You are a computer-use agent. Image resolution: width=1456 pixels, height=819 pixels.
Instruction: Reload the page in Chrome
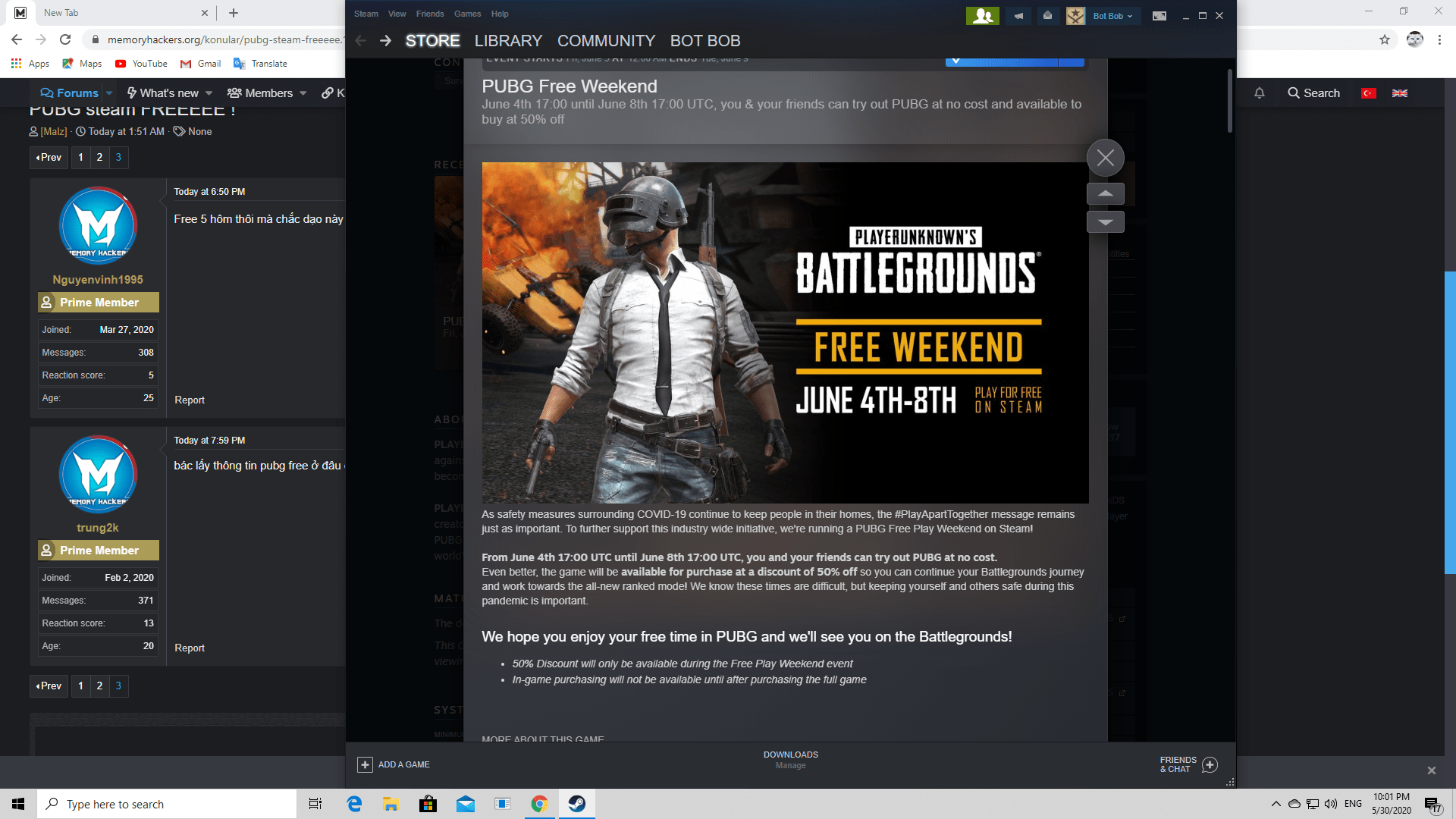click(x=65, y=39)
